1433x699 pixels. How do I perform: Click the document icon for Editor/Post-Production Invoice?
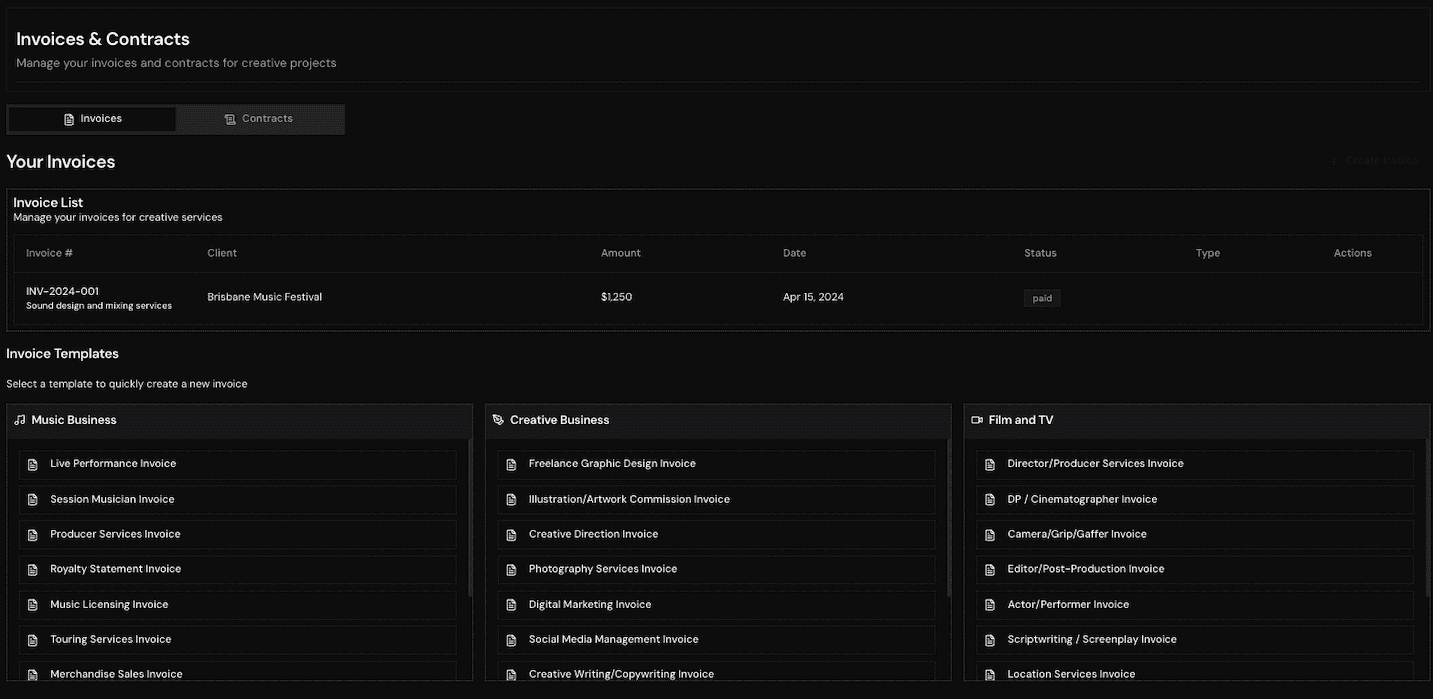click(990, 570)
